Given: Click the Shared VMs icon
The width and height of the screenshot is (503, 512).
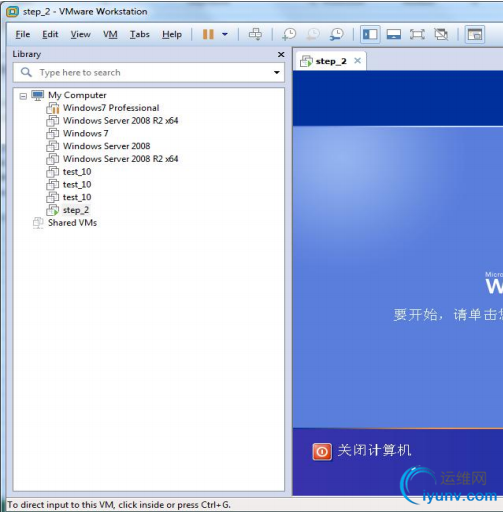Looking at the screenshot, I should point(38,223).
